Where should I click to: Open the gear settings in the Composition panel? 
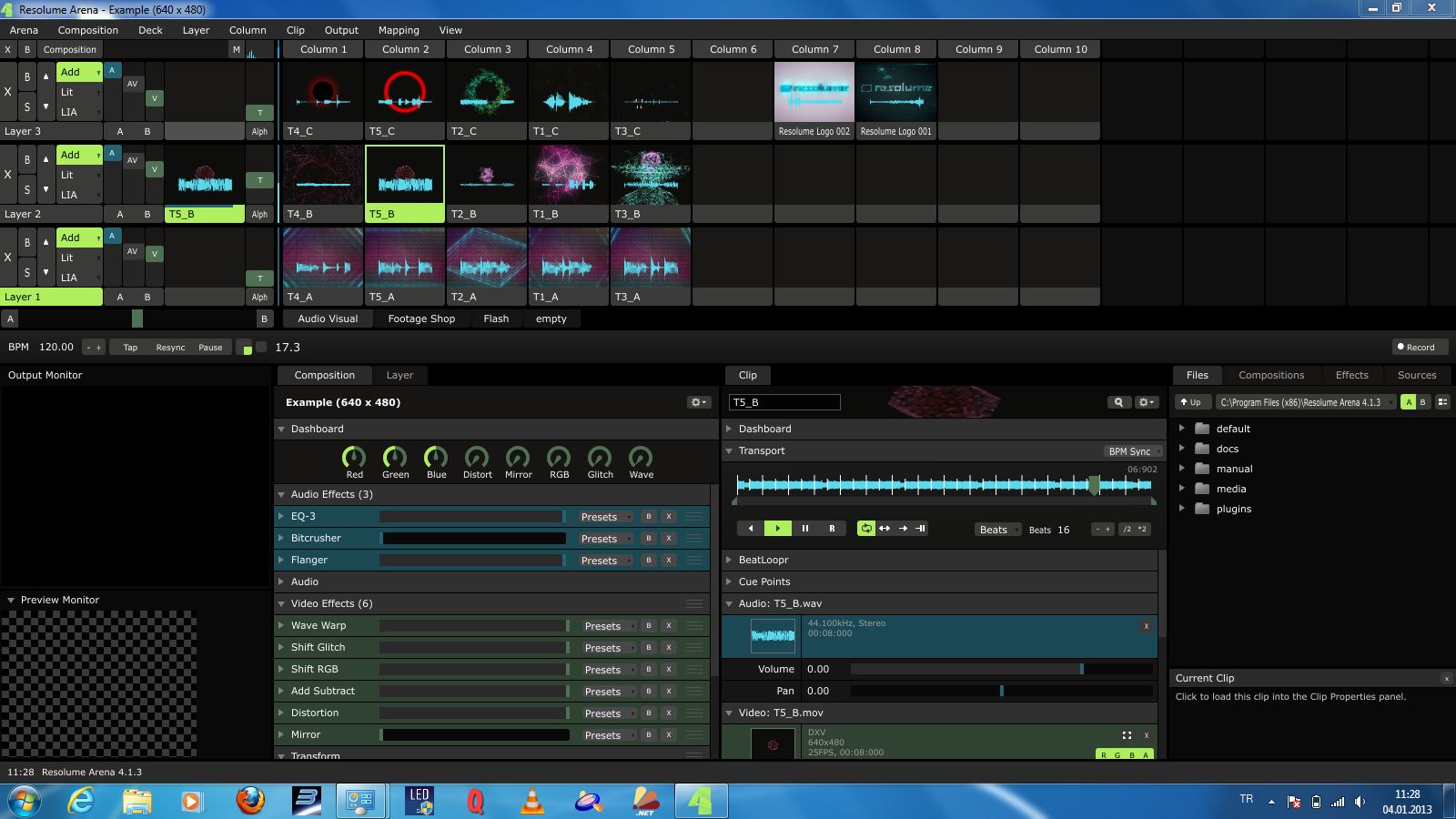[x=698, y=402]
